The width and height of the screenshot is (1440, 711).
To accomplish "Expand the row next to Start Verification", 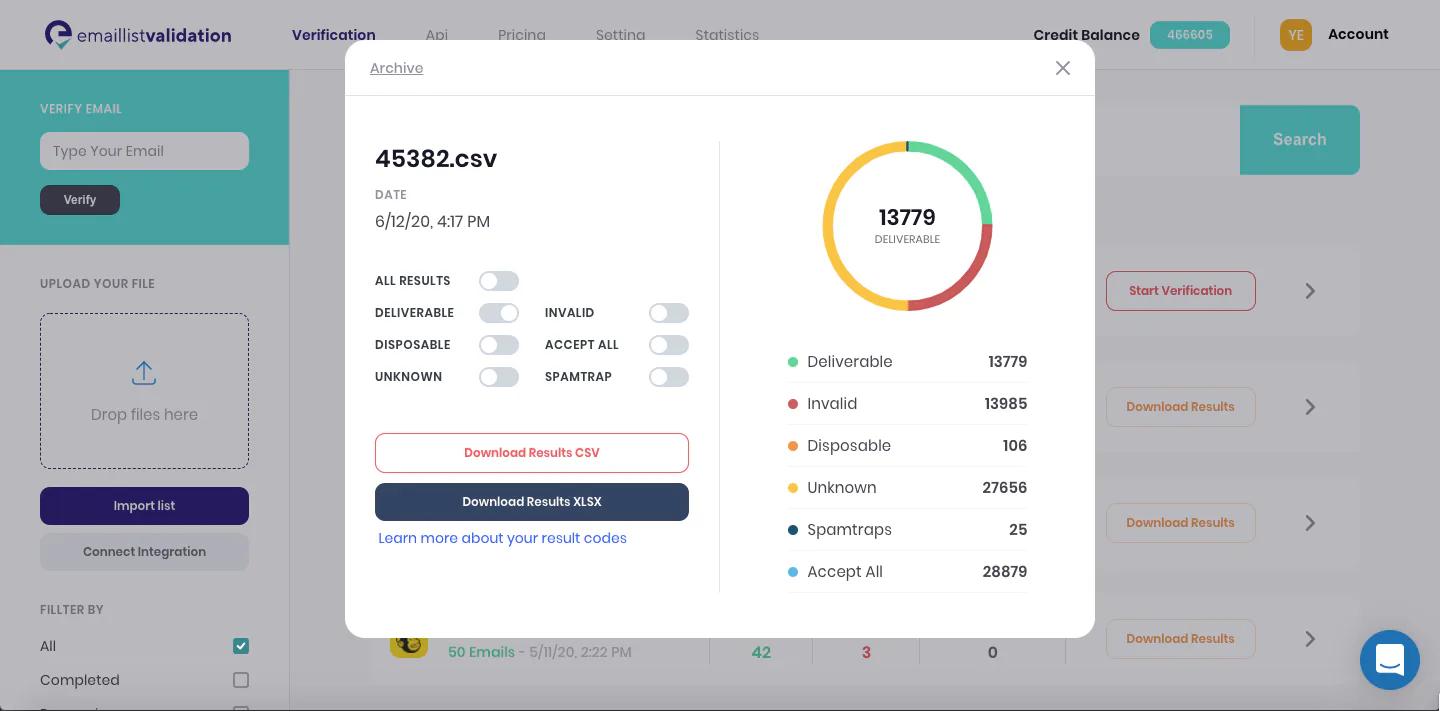I will (x=1310, y=291).
